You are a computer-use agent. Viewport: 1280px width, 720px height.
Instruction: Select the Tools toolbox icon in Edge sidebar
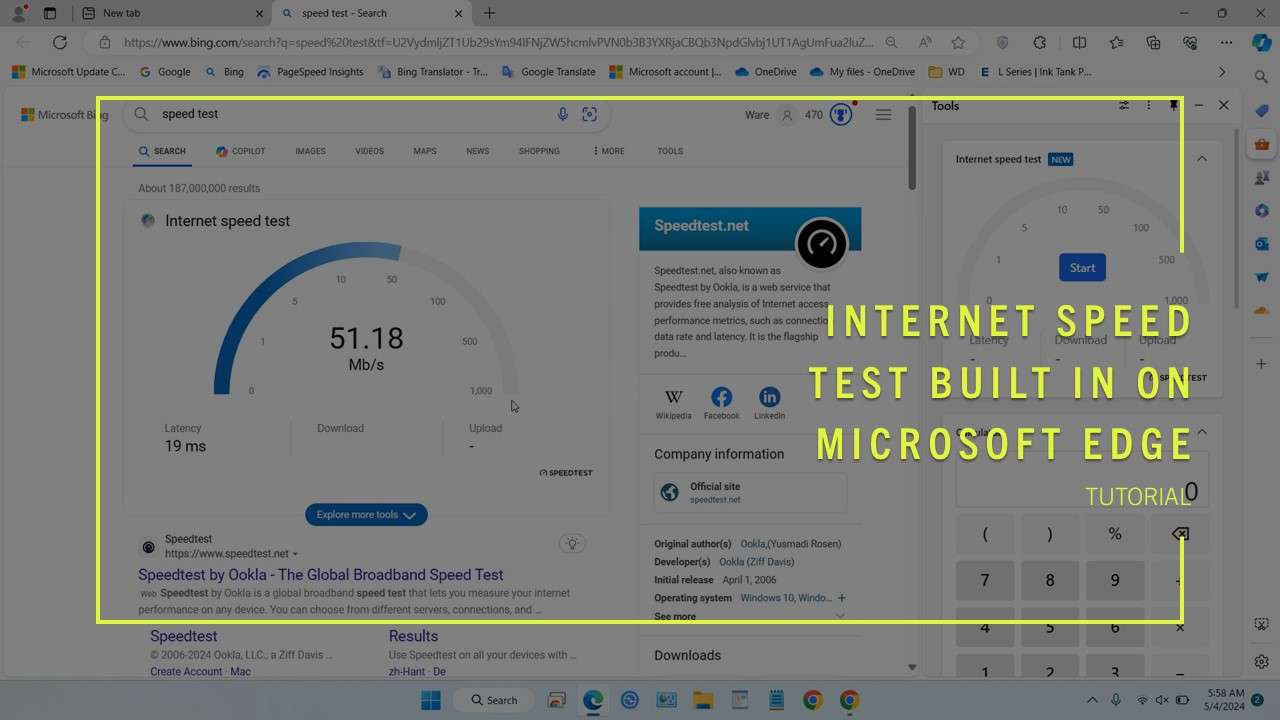point(1262,143)
